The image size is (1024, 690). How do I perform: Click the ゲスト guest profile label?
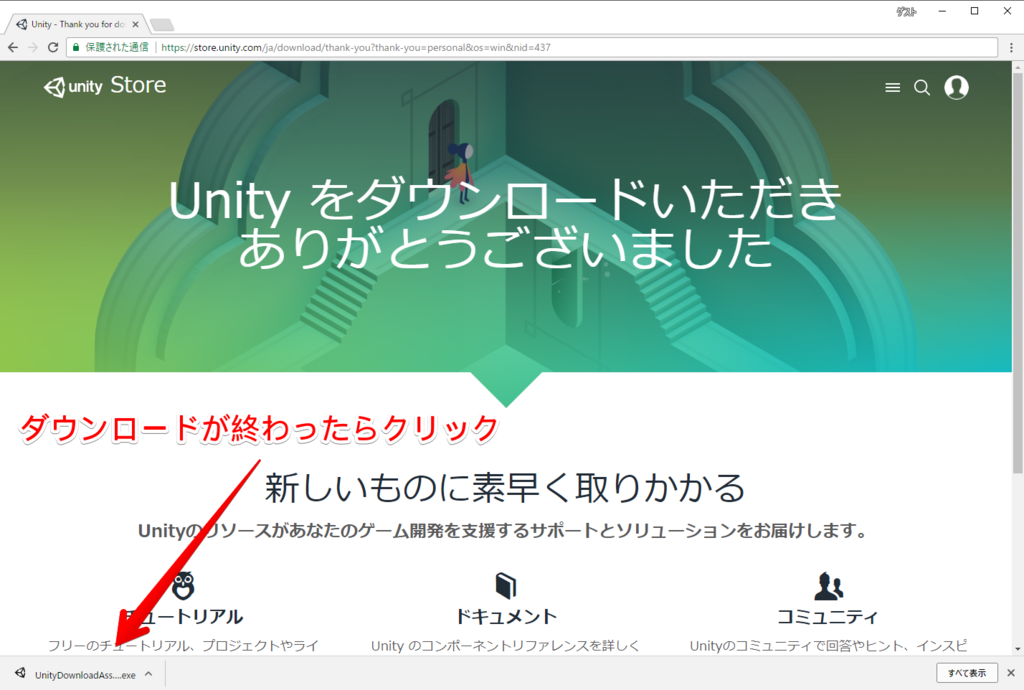[906, 11]
